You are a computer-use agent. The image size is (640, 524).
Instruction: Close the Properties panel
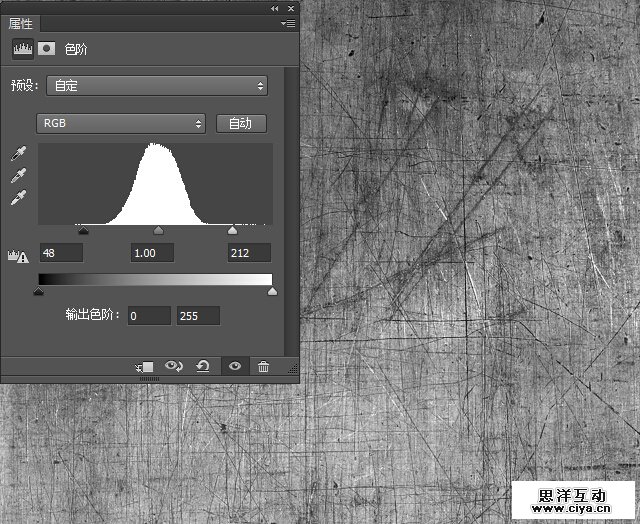(291, 8)
